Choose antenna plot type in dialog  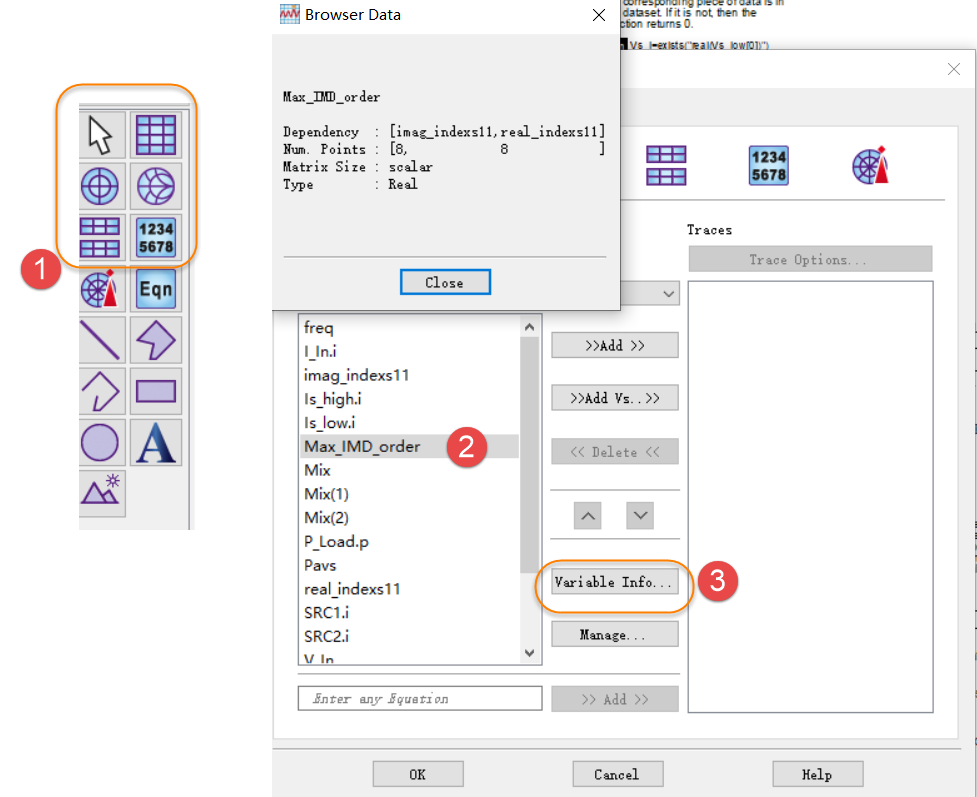point(870,165)
